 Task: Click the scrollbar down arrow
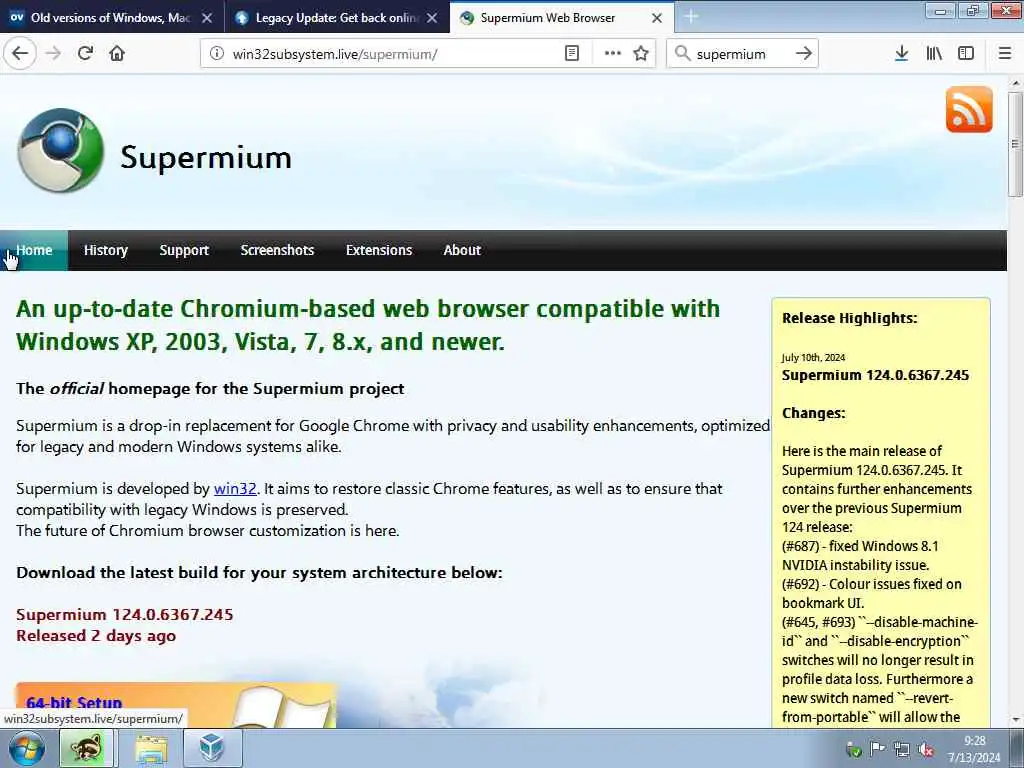click(x=1015, y=720)
